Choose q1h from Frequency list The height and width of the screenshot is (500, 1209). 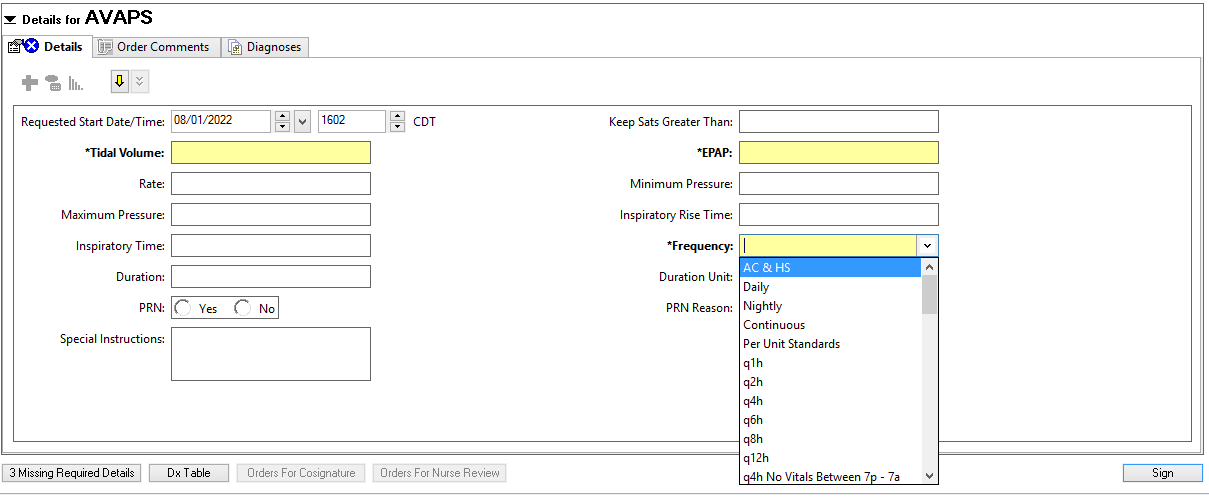tap(830, 362)
